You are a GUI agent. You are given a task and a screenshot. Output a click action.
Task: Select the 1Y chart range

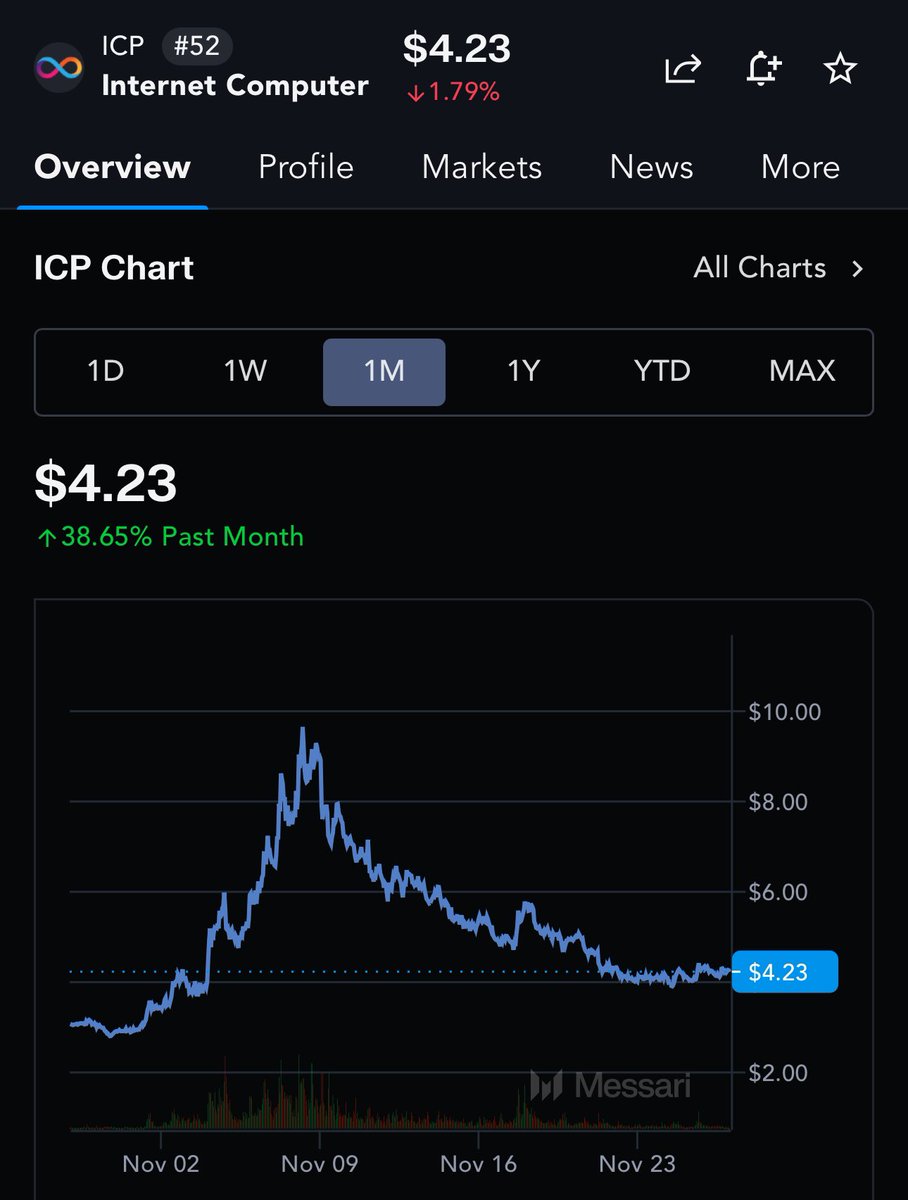point(523,371)
